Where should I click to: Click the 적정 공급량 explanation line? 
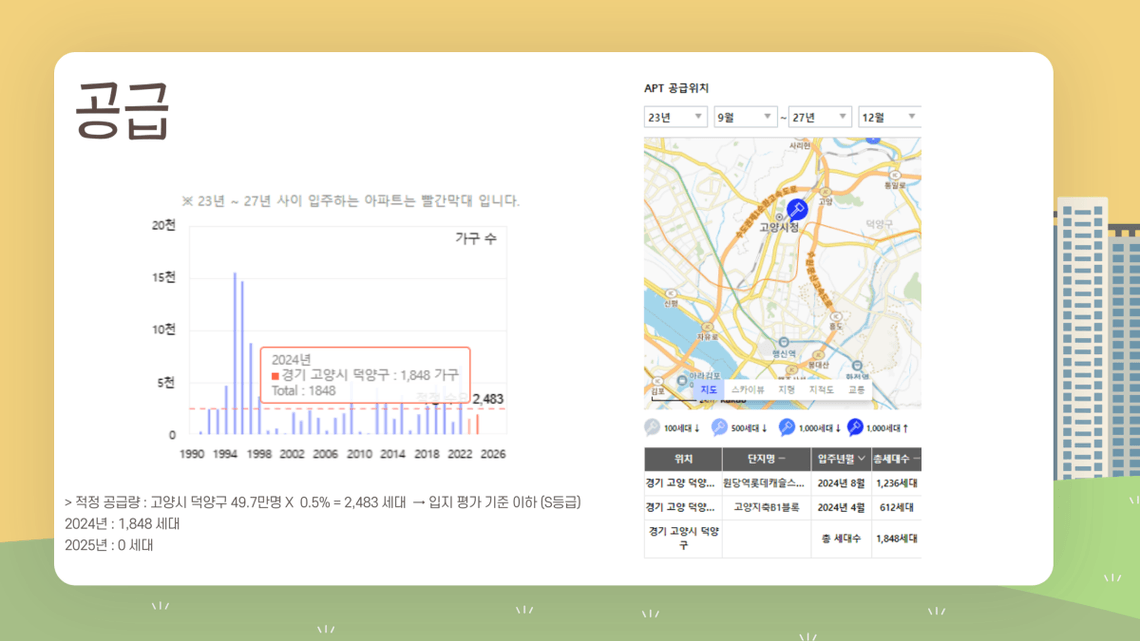pos(323,502)
